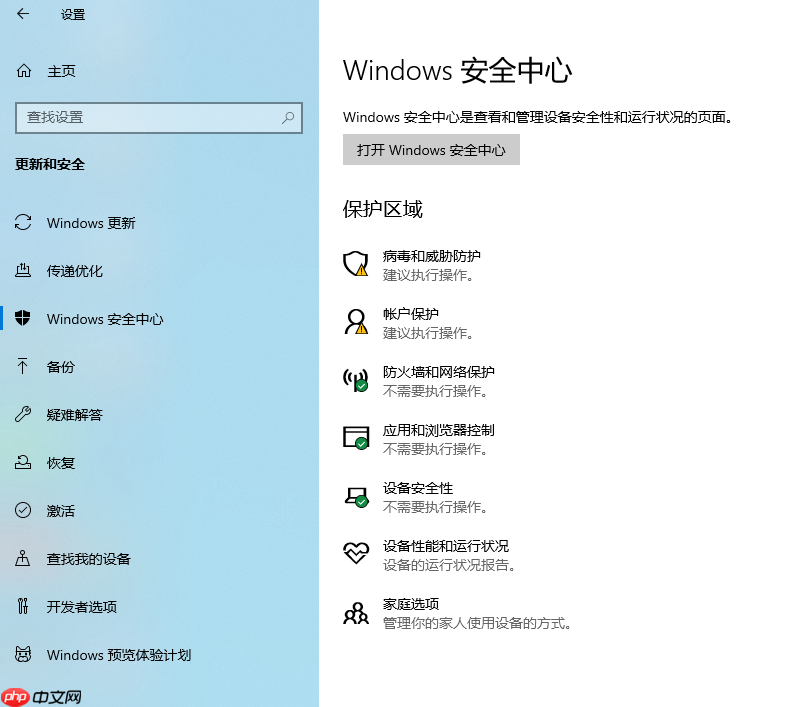
Task: Click 管理你的家人使用设备的方式 description
Action: tap(477, 623)
